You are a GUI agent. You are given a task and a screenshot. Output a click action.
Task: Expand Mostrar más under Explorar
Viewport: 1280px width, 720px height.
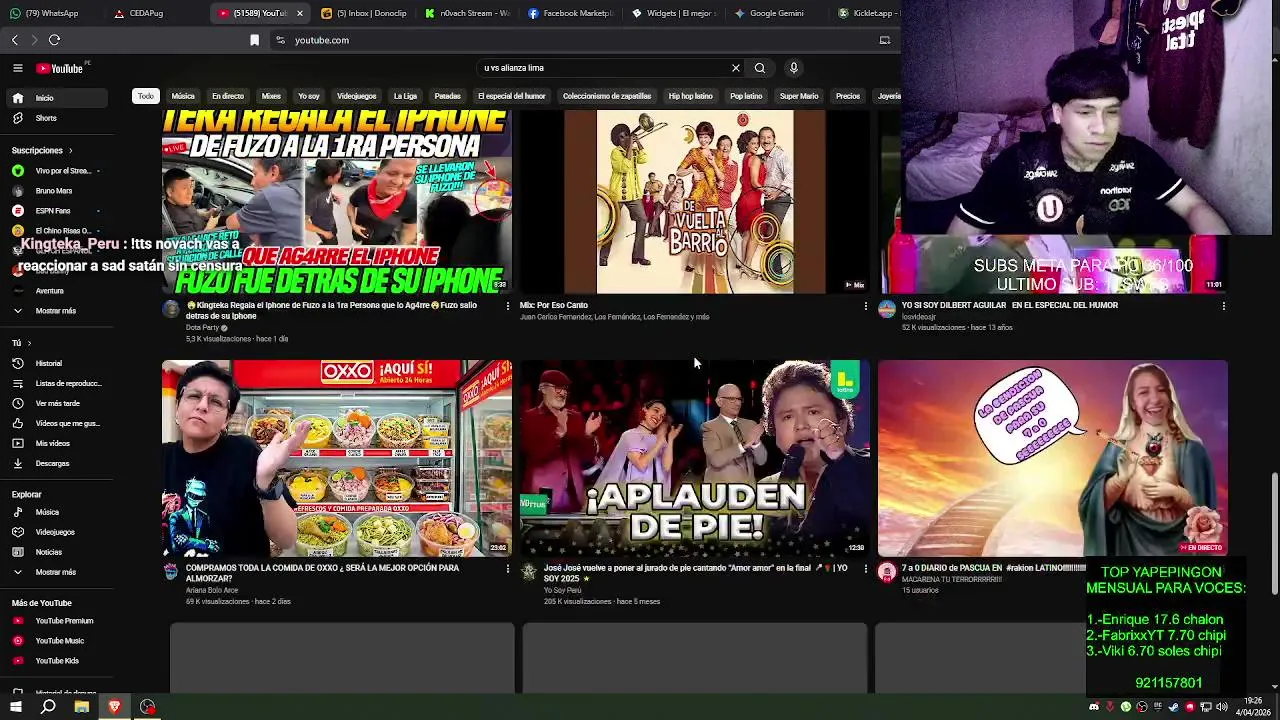[57, 572]
